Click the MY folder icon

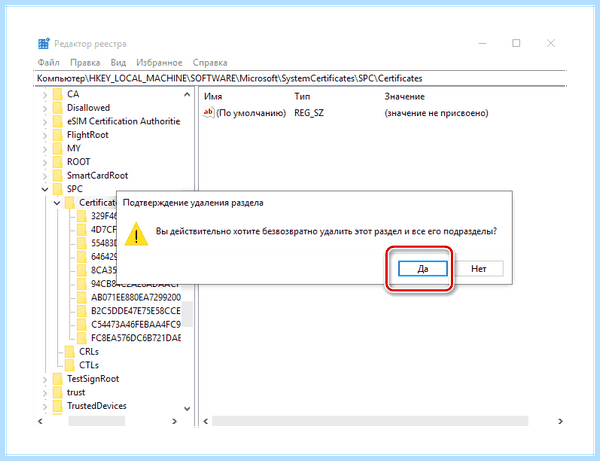pos(57,148)
